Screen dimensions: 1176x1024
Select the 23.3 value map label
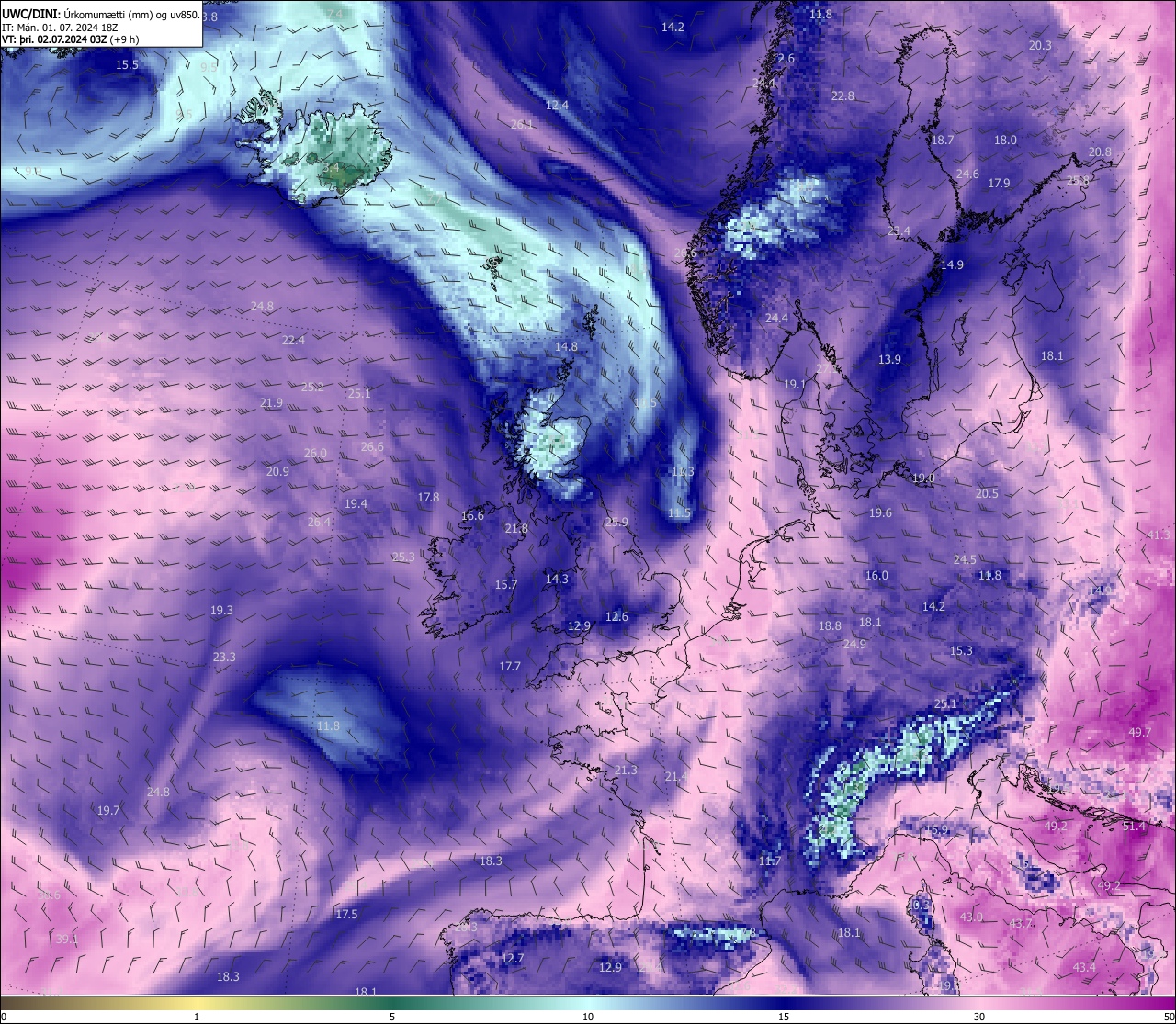click(x=224, y=657)
